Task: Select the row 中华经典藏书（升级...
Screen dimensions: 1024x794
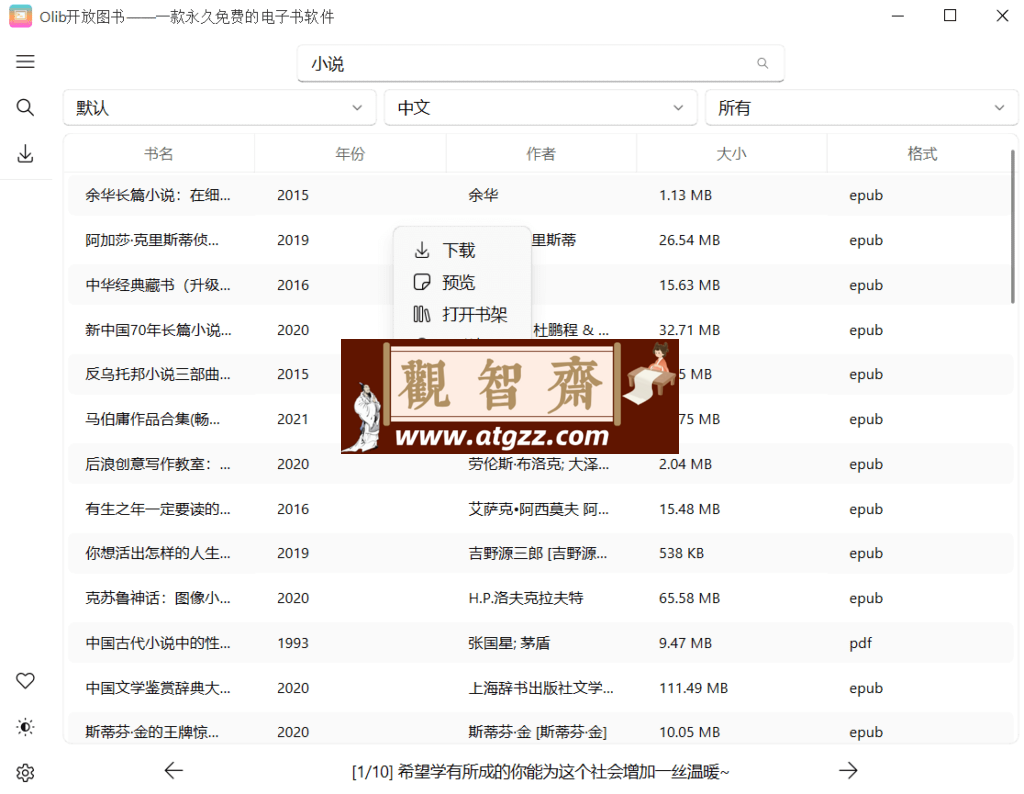Action: tap(540, 285)
